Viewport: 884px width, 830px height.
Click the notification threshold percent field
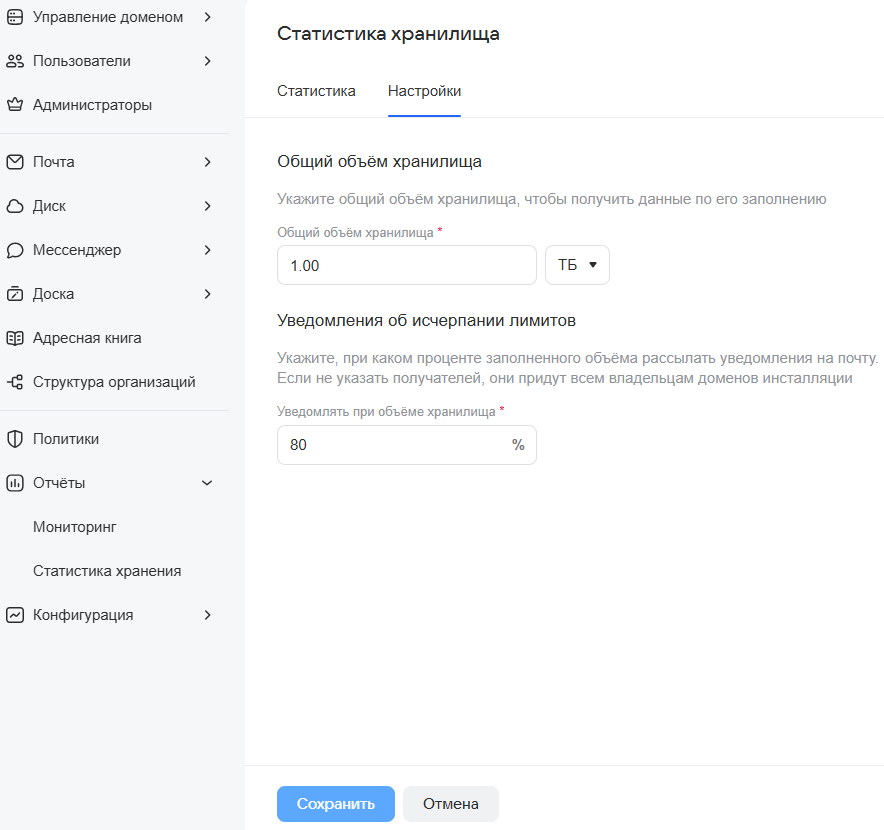[395, 445]
